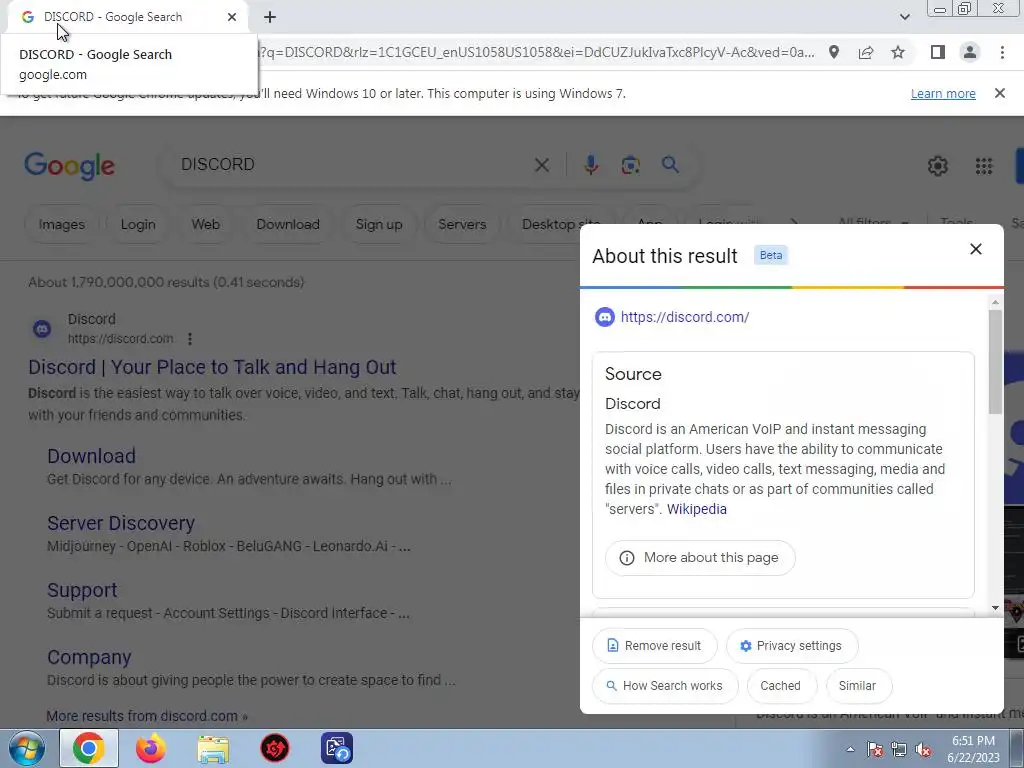Open three-dot menu next to discord.com result
Viewport: 1024px width, 768px height.
coord(189,339)
